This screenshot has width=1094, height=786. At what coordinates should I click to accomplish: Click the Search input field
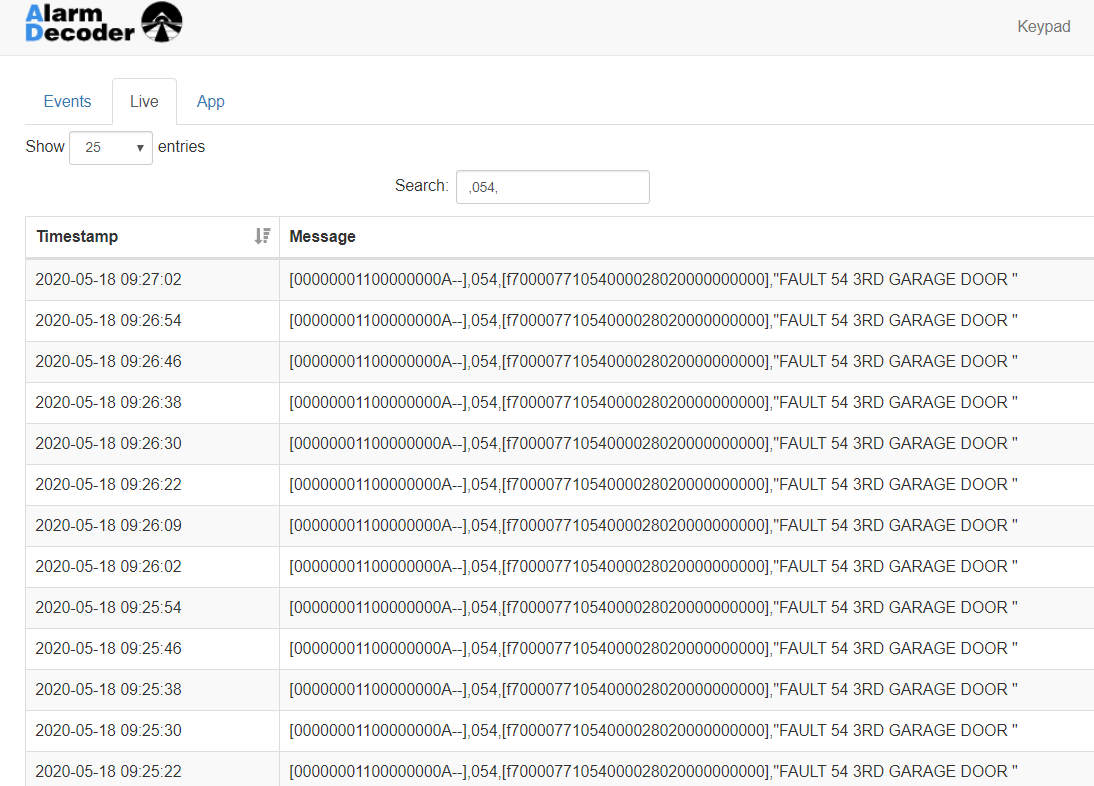click(553, 187)
